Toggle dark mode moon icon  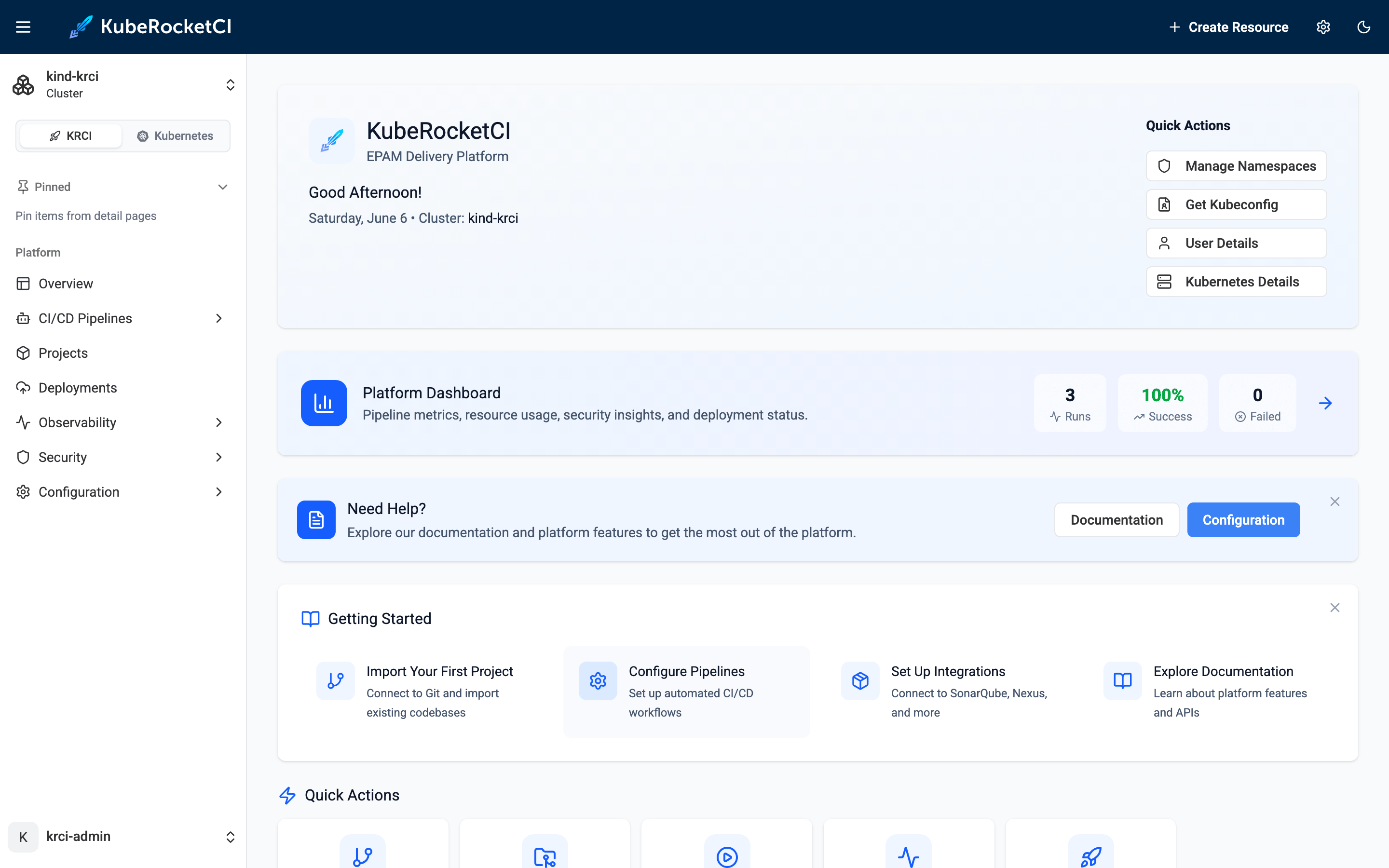point(1364,27)
